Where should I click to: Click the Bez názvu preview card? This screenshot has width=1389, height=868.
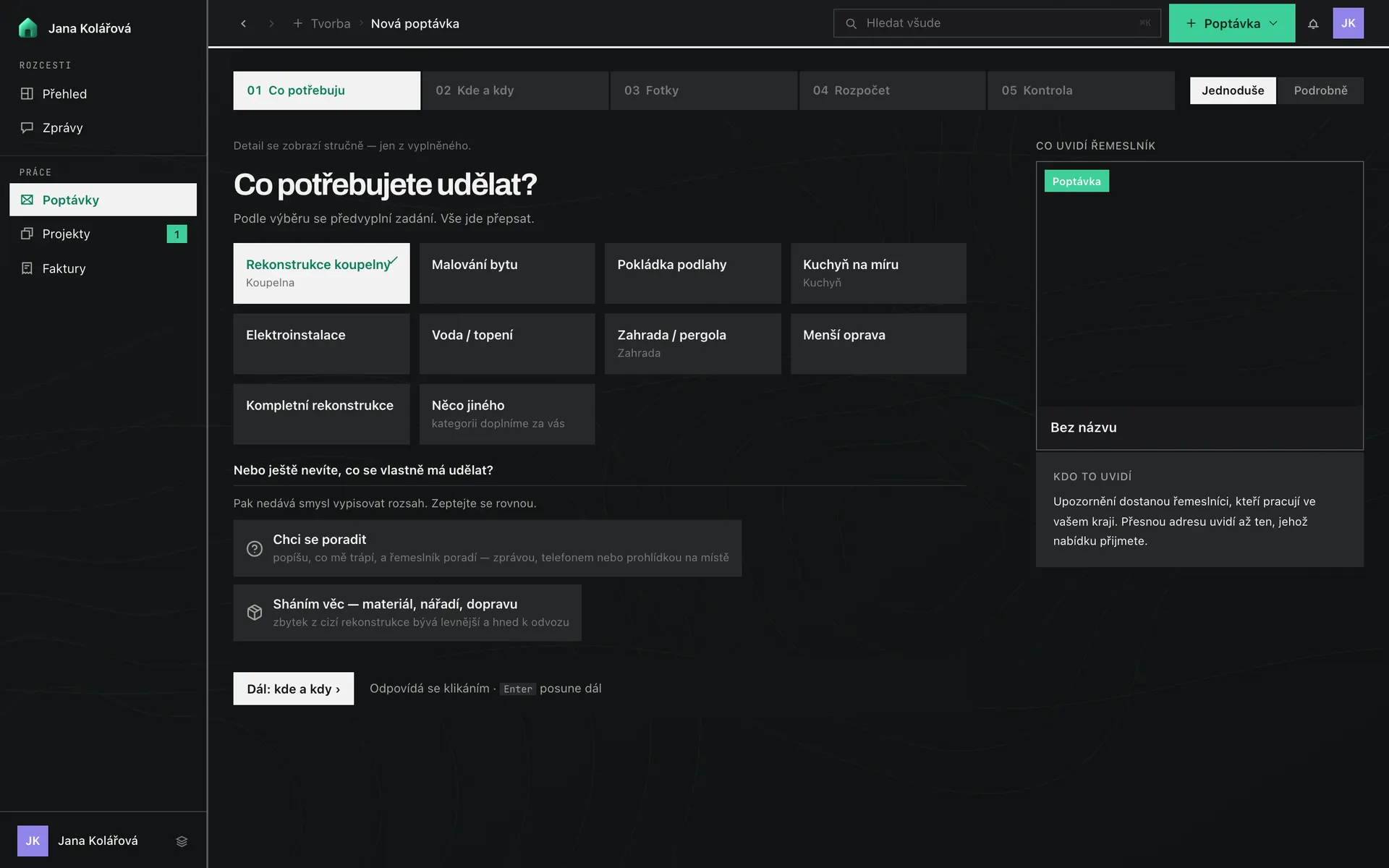(1199, 305)
